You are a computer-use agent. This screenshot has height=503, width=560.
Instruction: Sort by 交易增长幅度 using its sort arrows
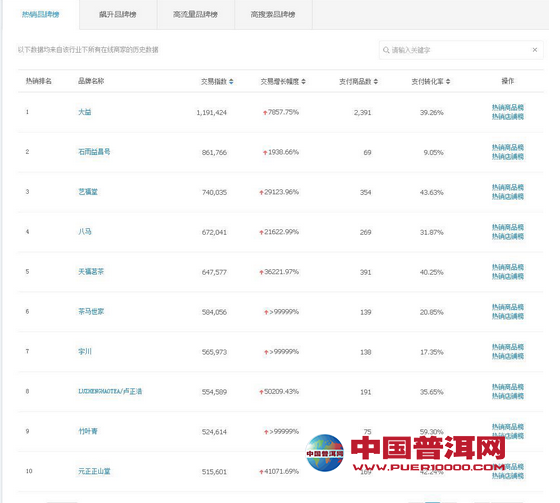[303, 82]
